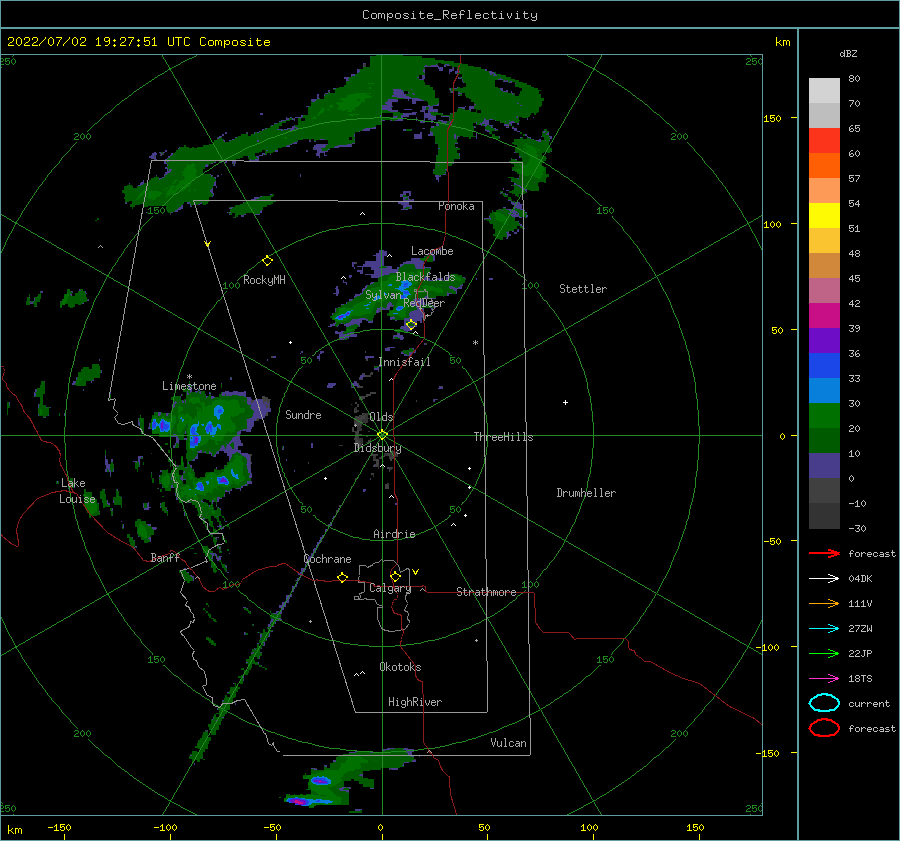
Task: Click the Composite_Reflectivity title
Action: point(449,15)
